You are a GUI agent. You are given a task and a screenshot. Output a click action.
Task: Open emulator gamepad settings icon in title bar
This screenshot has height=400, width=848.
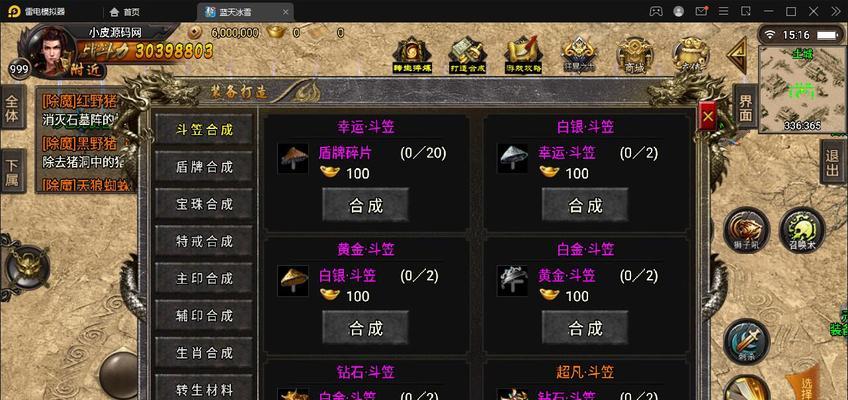click(x=655, y=11)
